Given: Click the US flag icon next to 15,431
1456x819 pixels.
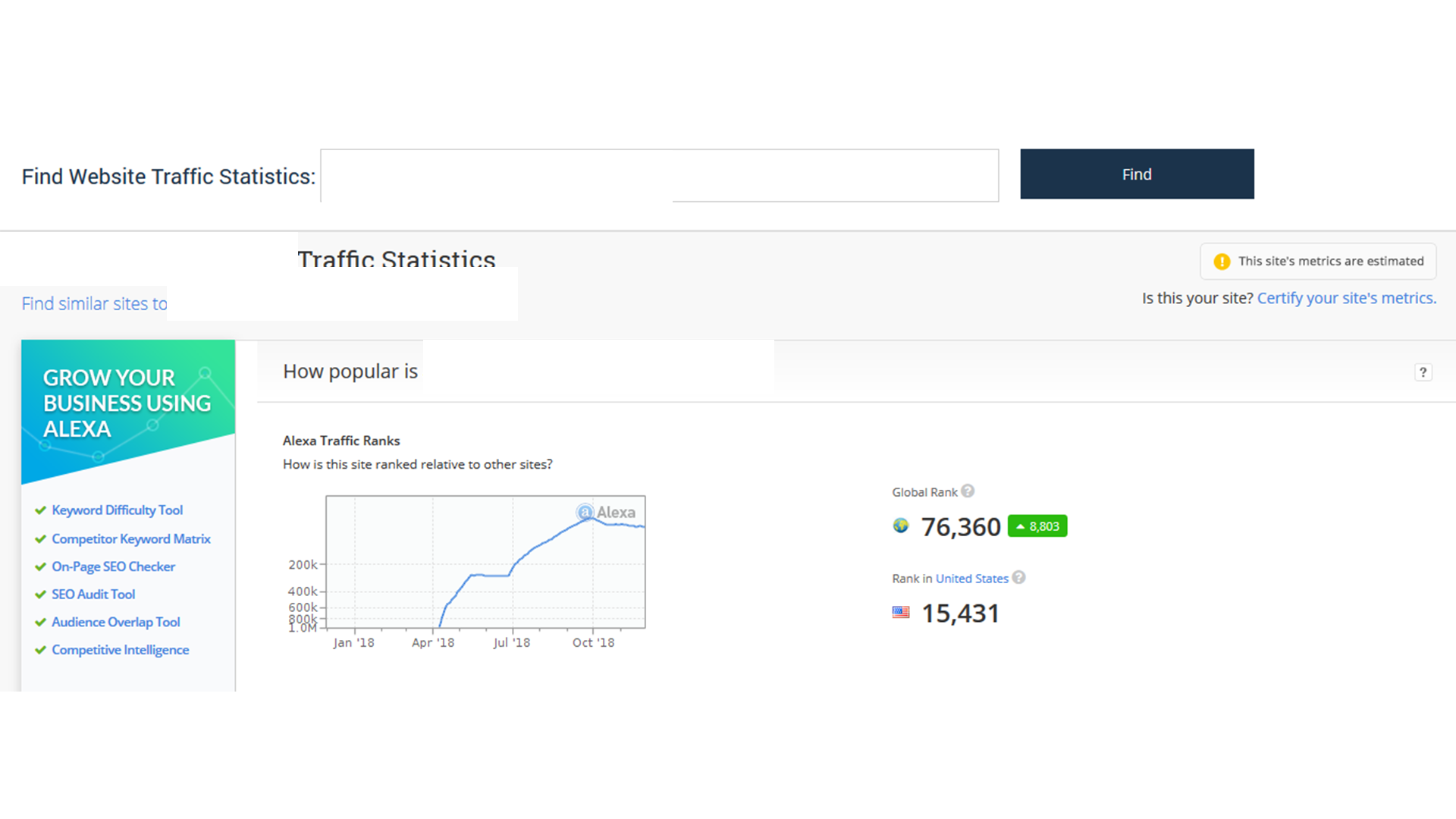Looking at the screenshot, I should click(x=901, y=612).
